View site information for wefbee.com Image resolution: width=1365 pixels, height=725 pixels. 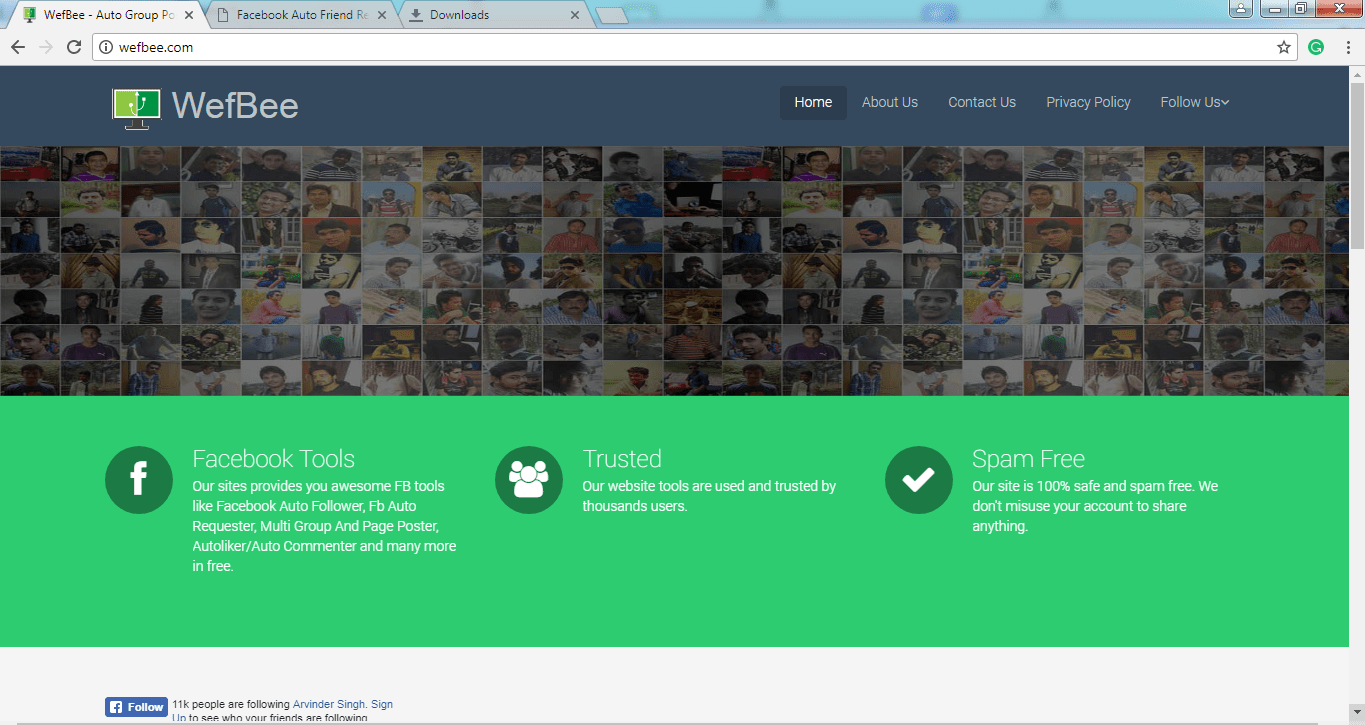(107, 47)
